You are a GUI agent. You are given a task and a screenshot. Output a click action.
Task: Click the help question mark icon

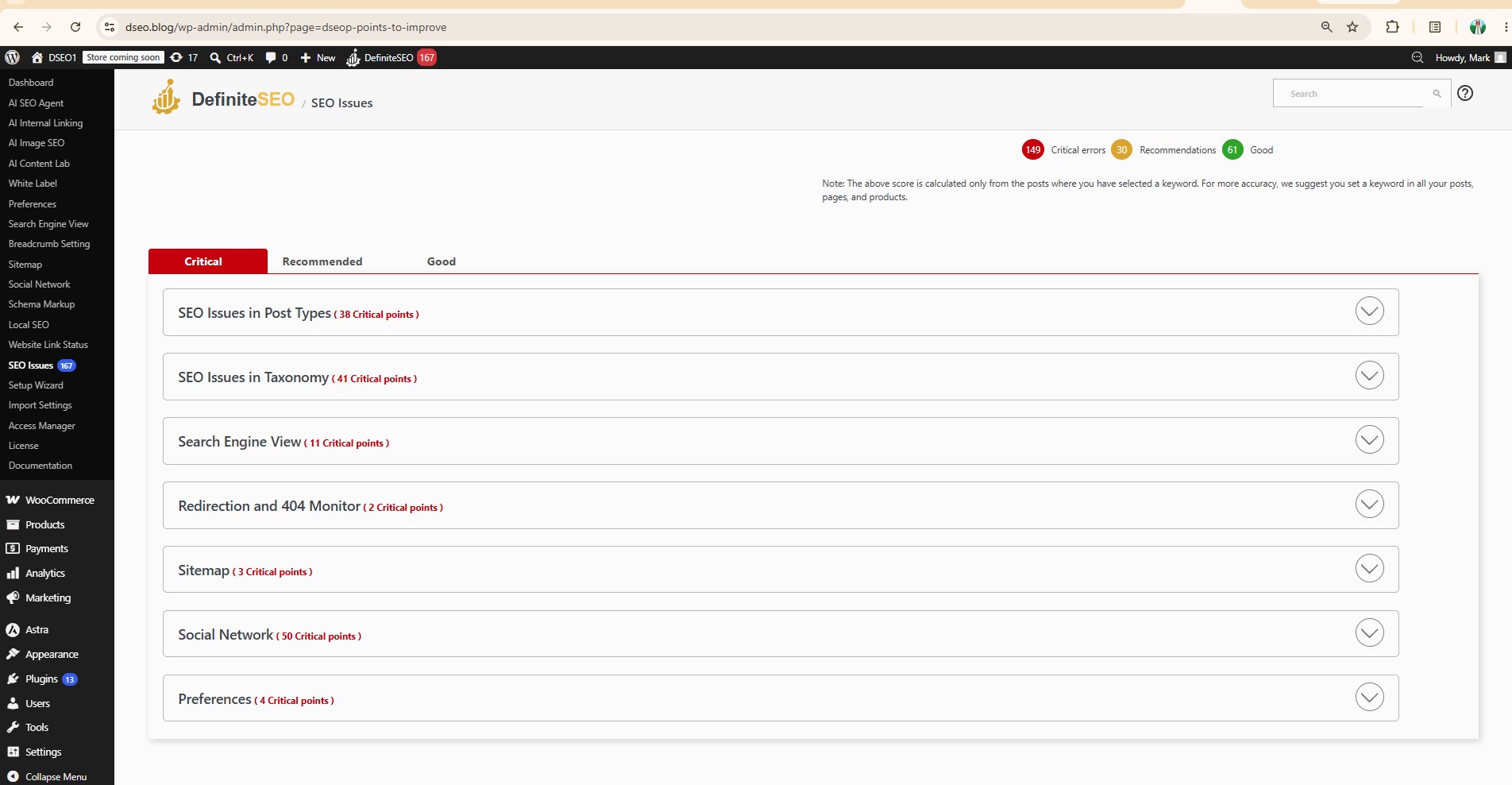coord(1465,93)
